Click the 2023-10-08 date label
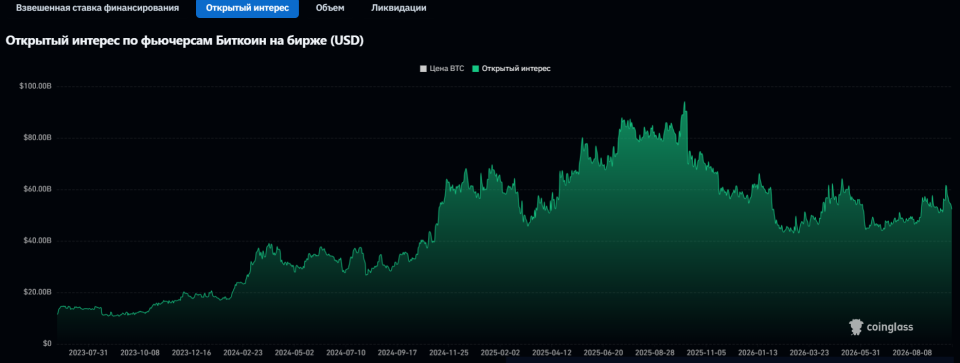Image resolution: width=960 pixels, height=363 pixels. [140, 353]
